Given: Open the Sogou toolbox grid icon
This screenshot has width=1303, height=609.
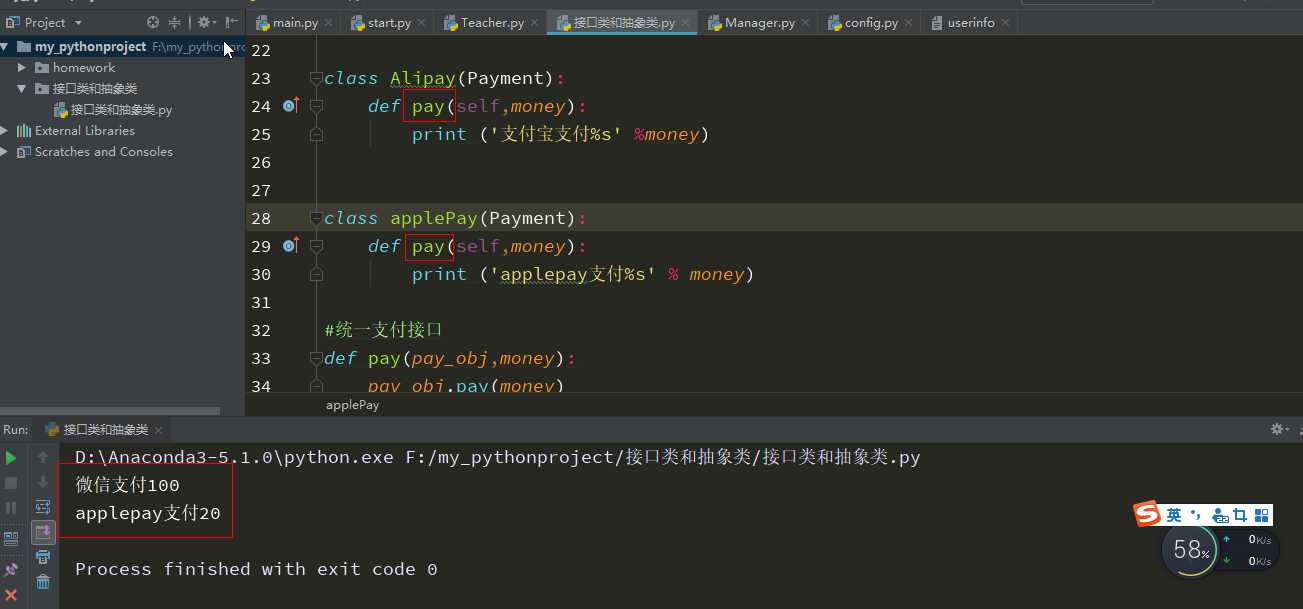Looking at the screenshot, I should pos(1262,516).
